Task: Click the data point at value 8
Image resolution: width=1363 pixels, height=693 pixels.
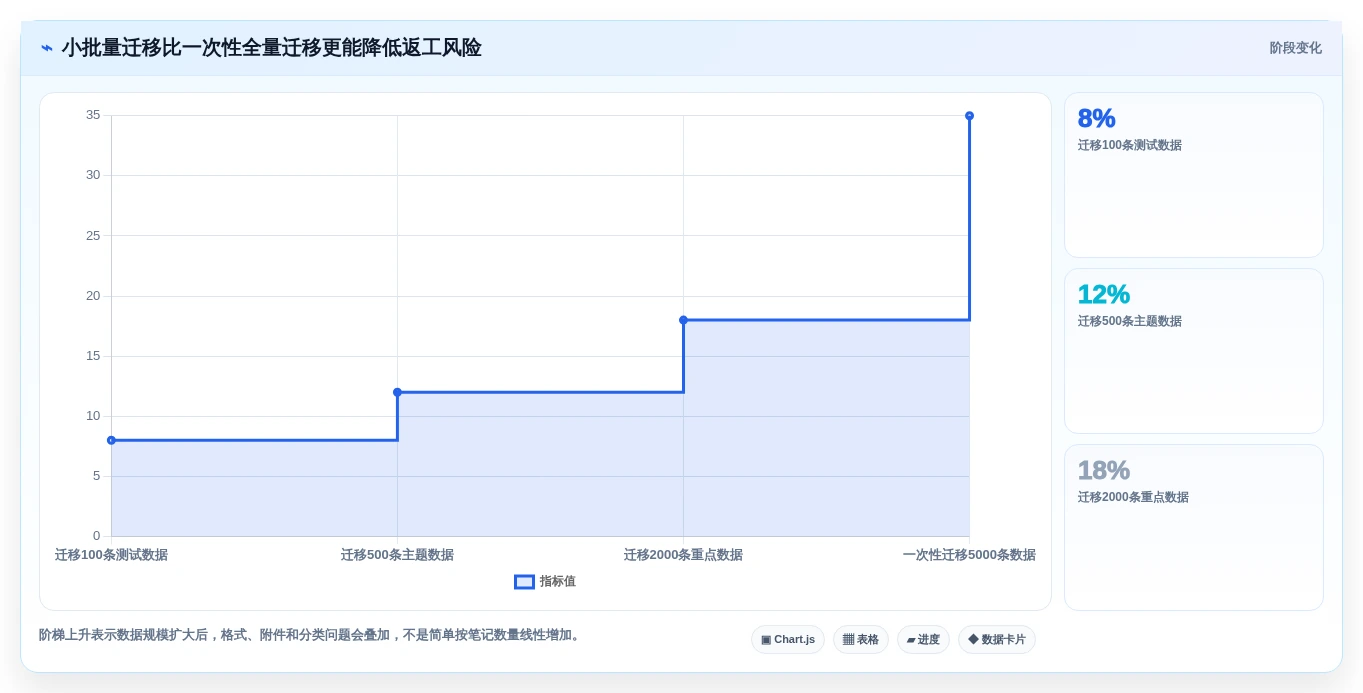Action: [x=111, y=440]
